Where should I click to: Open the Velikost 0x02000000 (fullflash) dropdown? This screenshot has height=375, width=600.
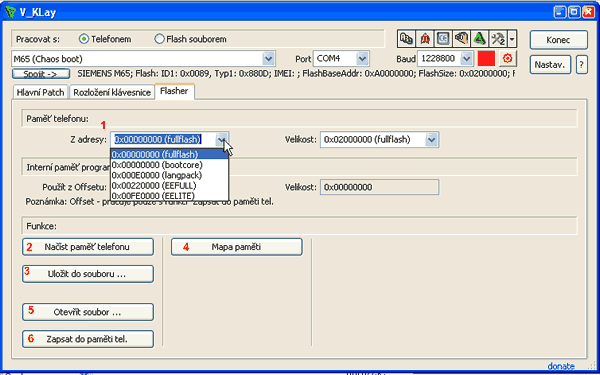[x=432, y=140]
